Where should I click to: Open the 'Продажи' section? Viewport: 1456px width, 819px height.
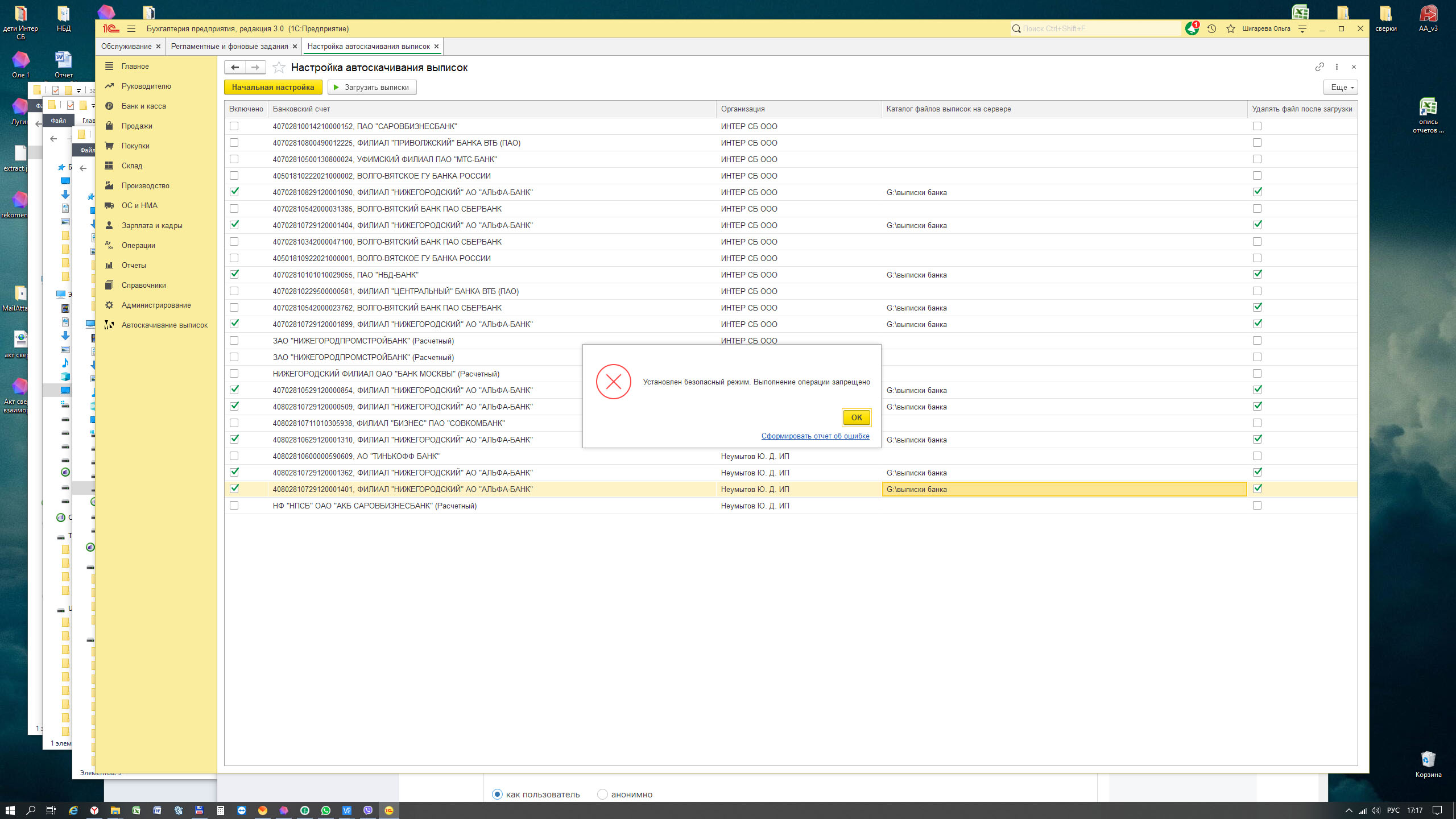coord(136,126)
